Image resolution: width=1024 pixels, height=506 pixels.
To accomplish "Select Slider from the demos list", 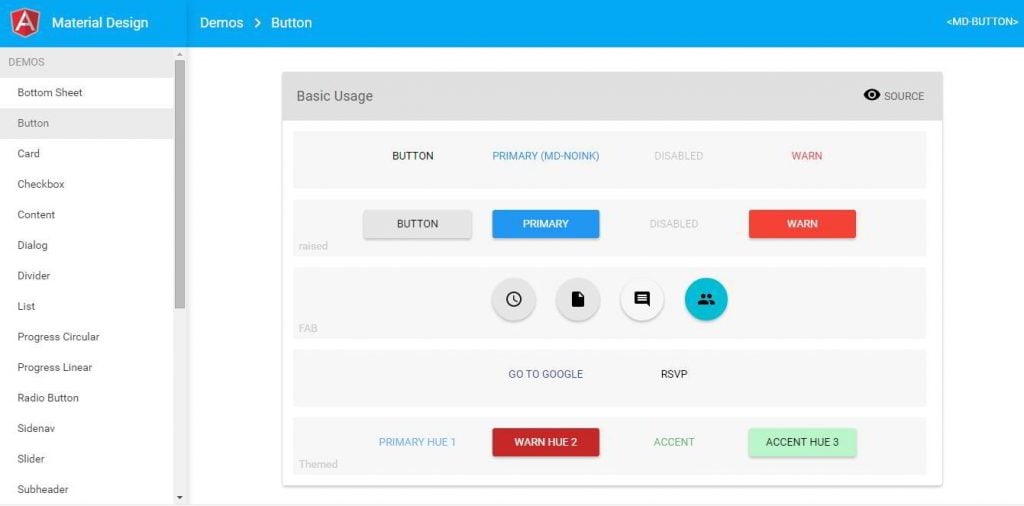I will pos(31,459).
